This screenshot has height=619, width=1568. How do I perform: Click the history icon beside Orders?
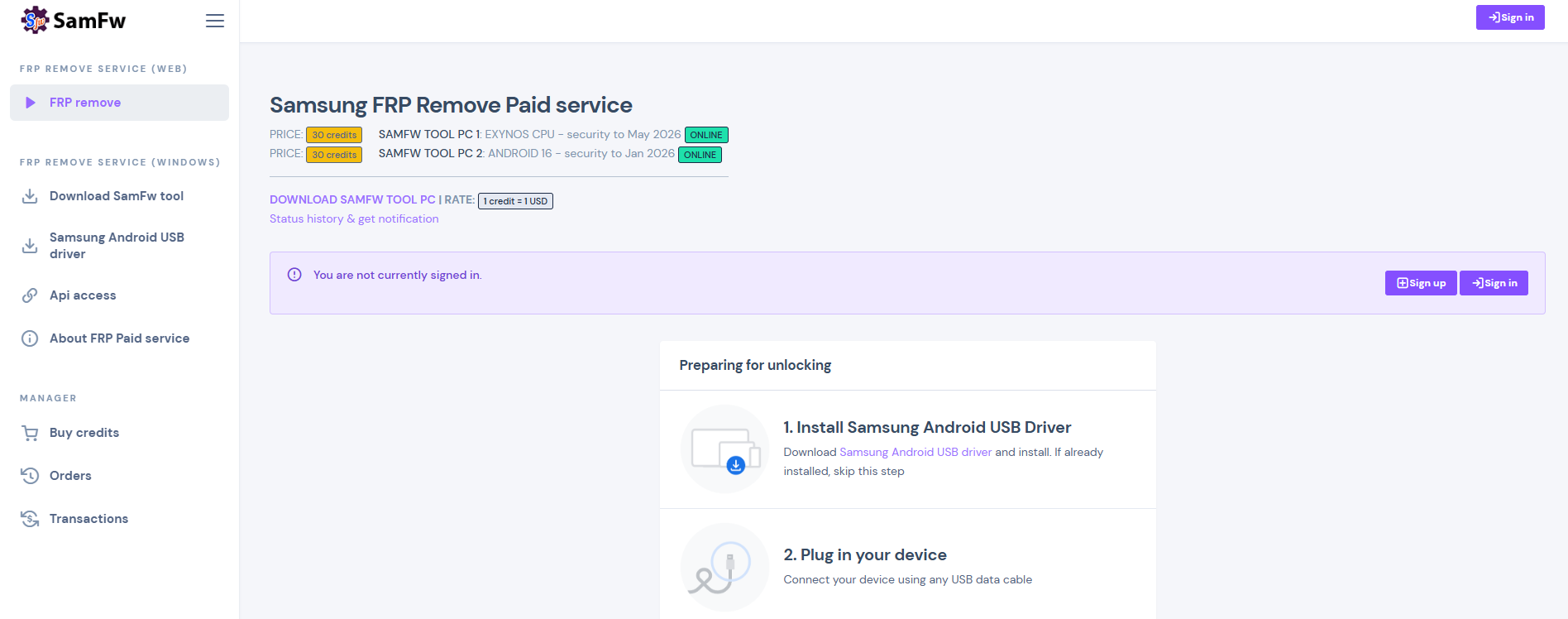pos(30,476)
